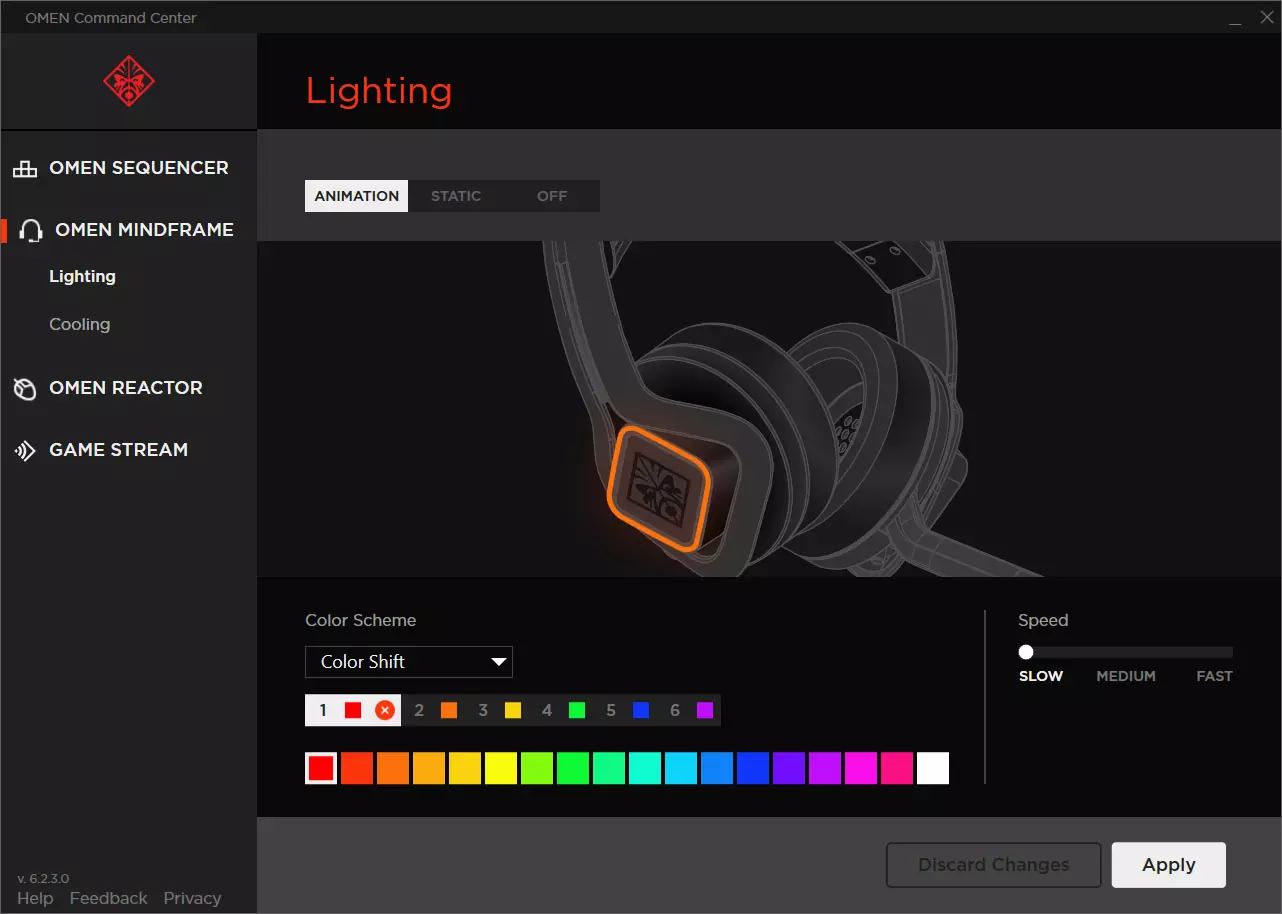1282x914 pixels.
Task: Open the Privacy link
Action: pos(192,898)
